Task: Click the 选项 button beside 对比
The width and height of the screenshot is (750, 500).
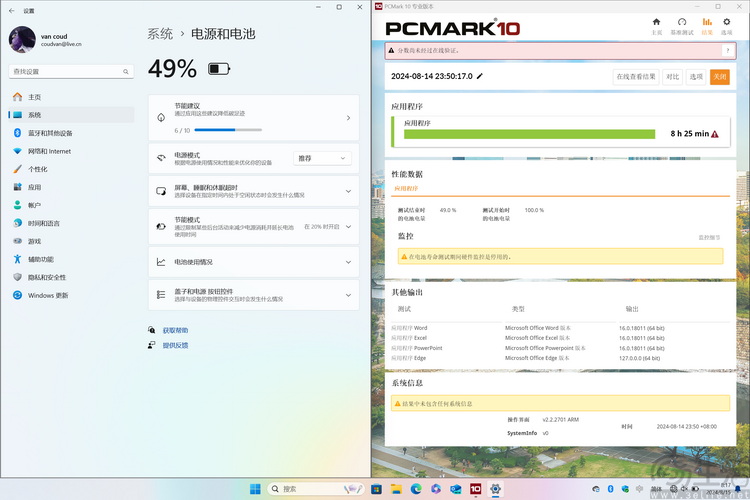Action: click(696, 77)
